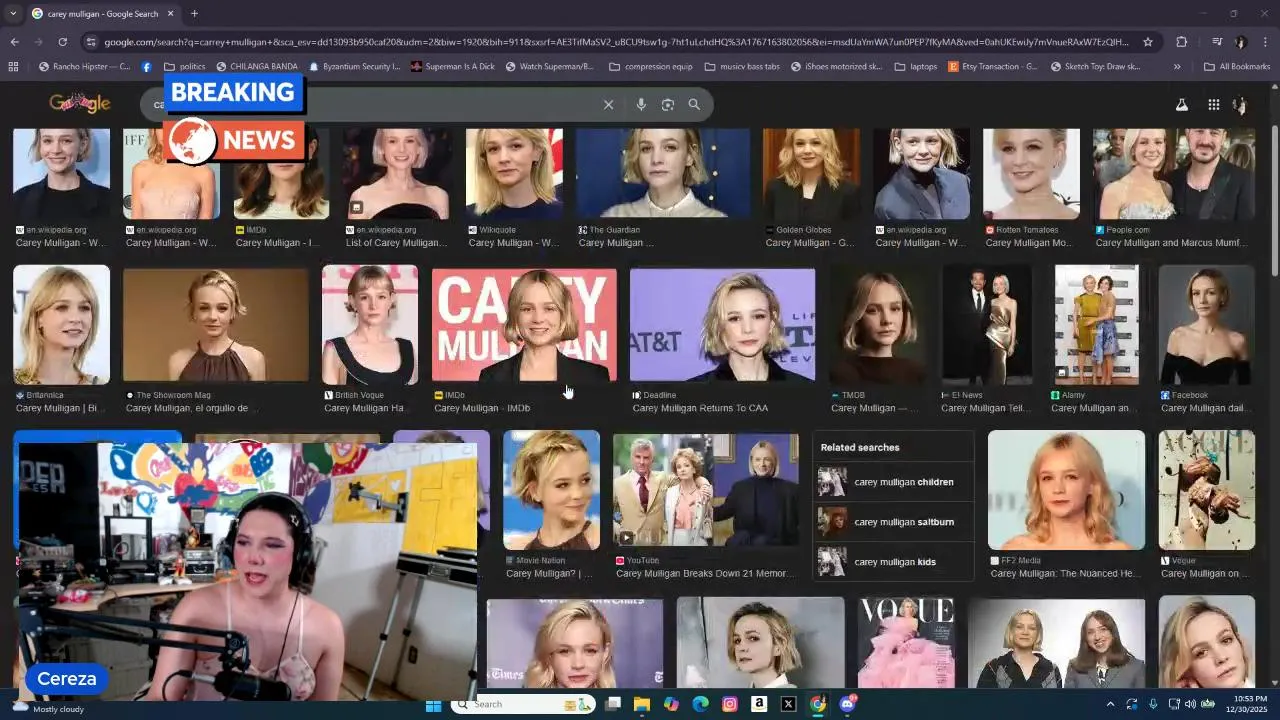The image size is (1280, 720).
Task: Clear the Google search box
Action: tap(608, 104)
